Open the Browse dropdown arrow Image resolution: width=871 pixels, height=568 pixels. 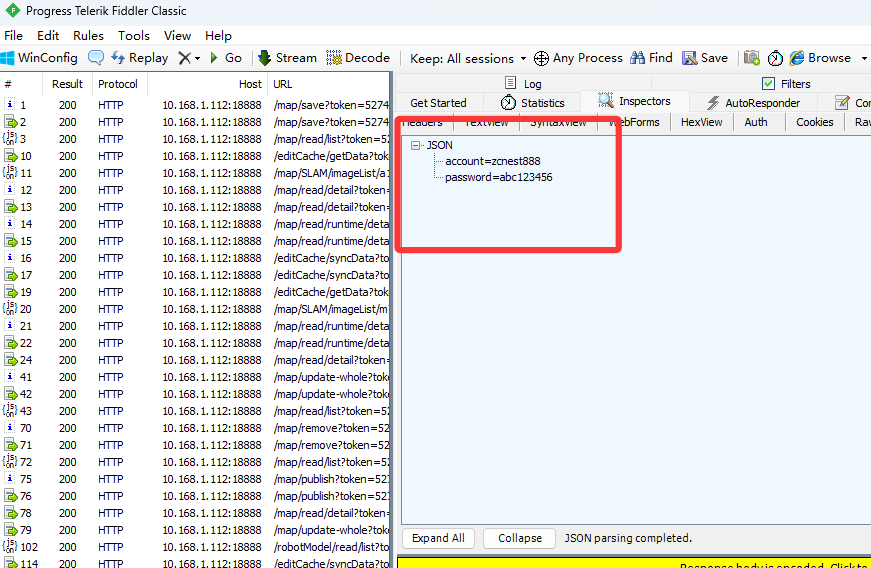tap(864, 58)
